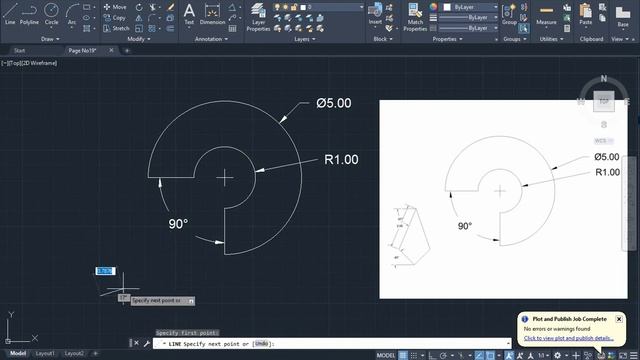
Task: Click the Move command
Action: point(115,7)
